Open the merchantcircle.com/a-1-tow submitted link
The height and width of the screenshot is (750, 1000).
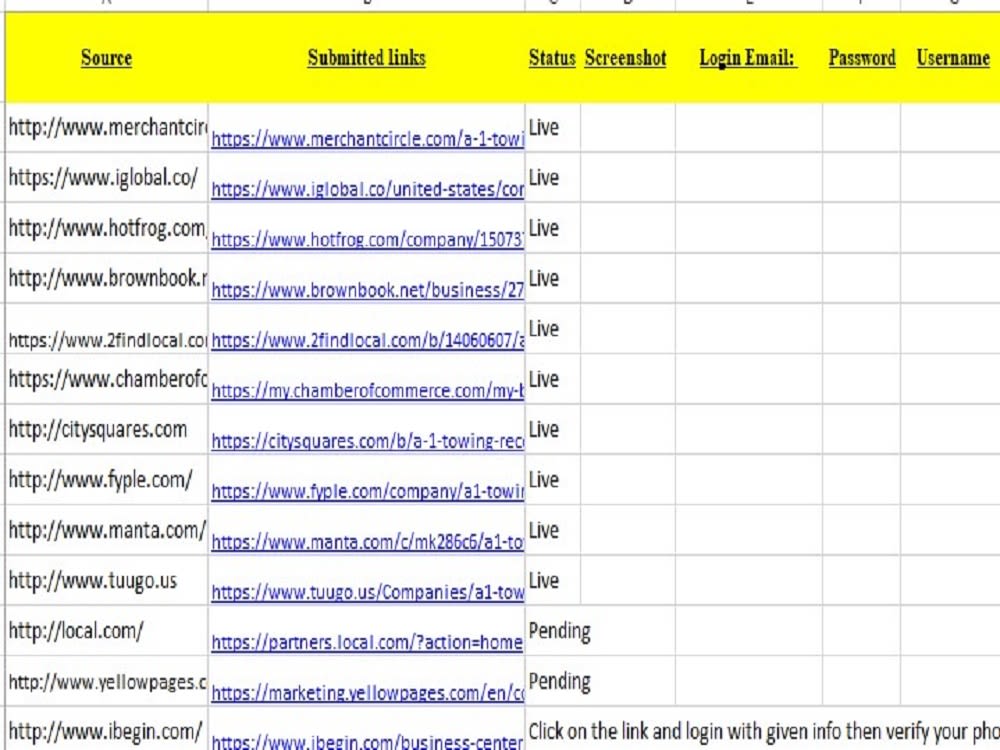tap(367, 139)
